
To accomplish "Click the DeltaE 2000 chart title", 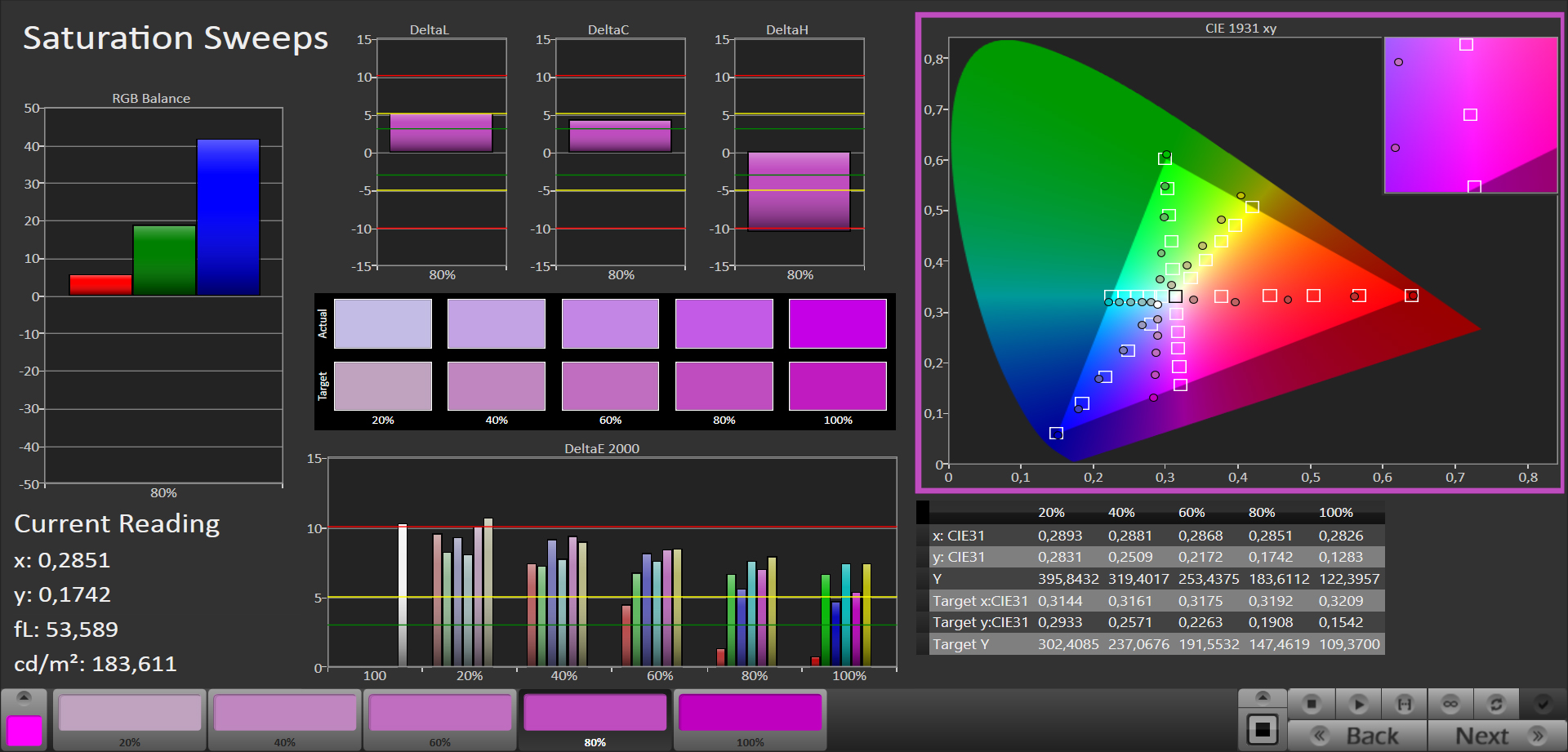I will [602, 448].
